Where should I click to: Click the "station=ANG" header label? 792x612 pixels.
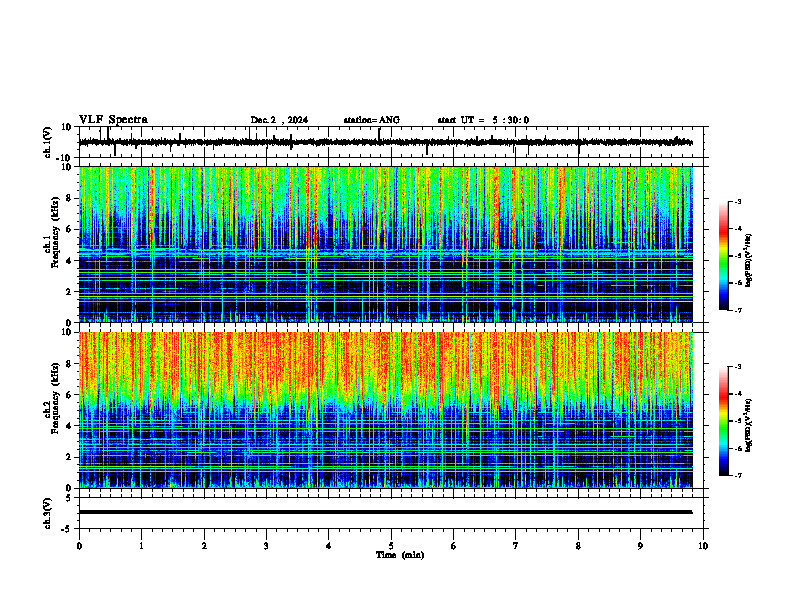[x=371, y=120]
